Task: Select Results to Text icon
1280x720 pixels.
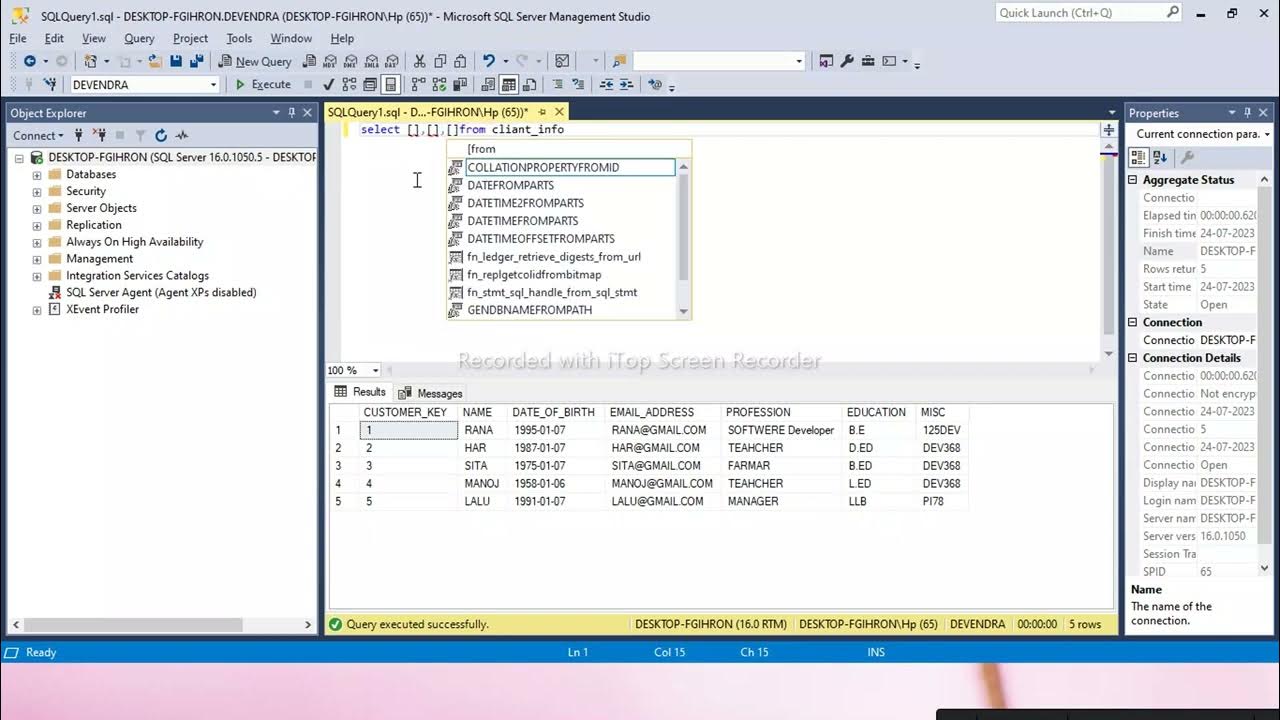Action: pyautogui.click(x=488, y=85)
